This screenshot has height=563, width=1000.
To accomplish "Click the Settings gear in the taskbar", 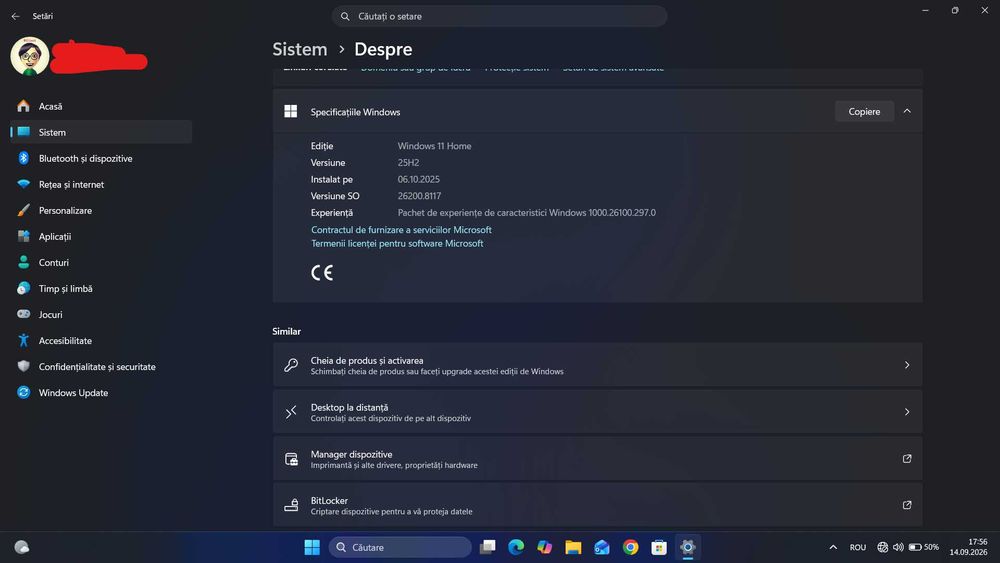I will (688, 547).
